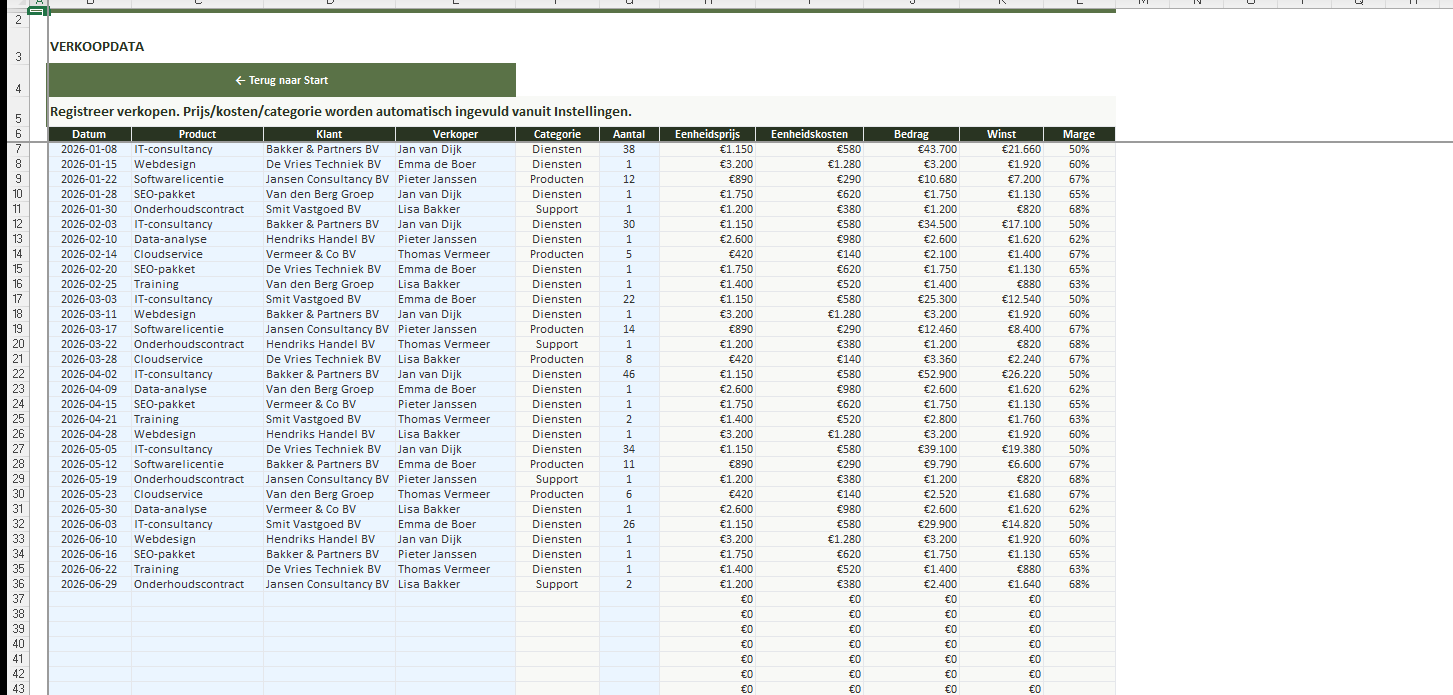This screenshot has height=695, width=1453.
Task: Select the Product header cell
Action: (197, 134)
